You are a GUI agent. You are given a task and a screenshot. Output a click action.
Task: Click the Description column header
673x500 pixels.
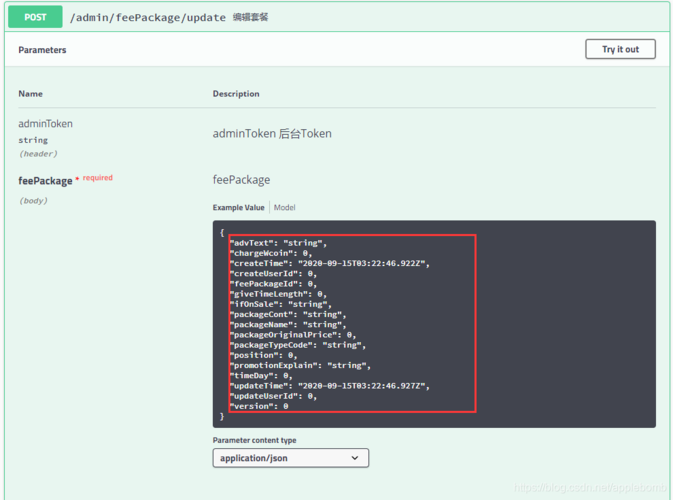236,94
